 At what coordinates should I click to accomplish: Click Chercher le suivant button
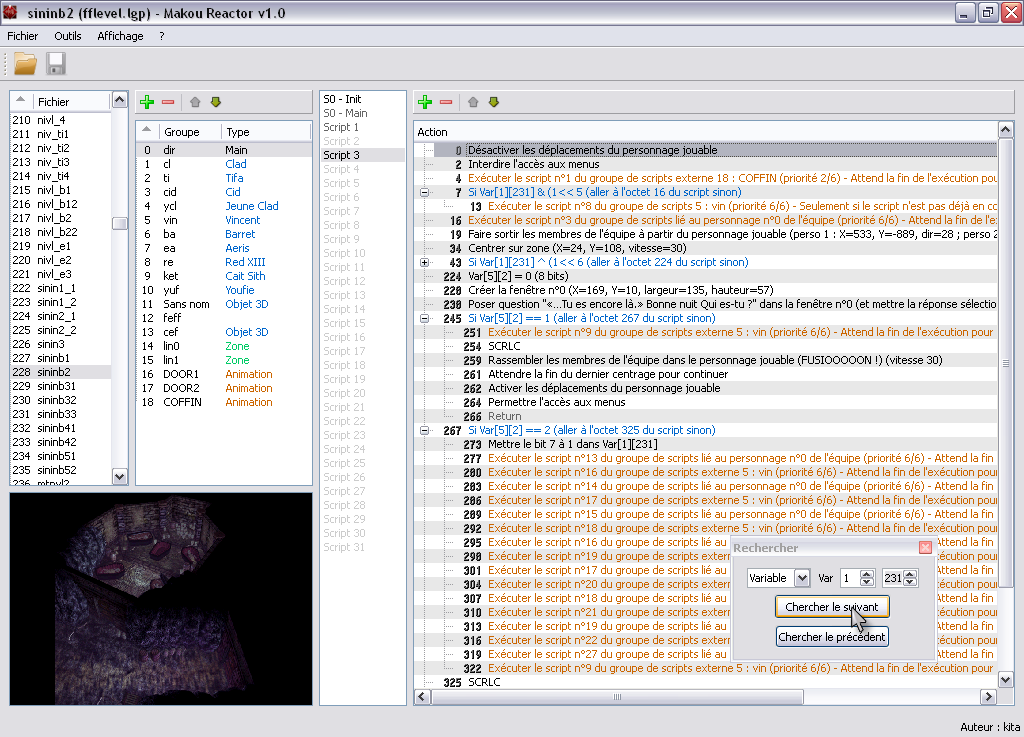click(x=831, y=607)
